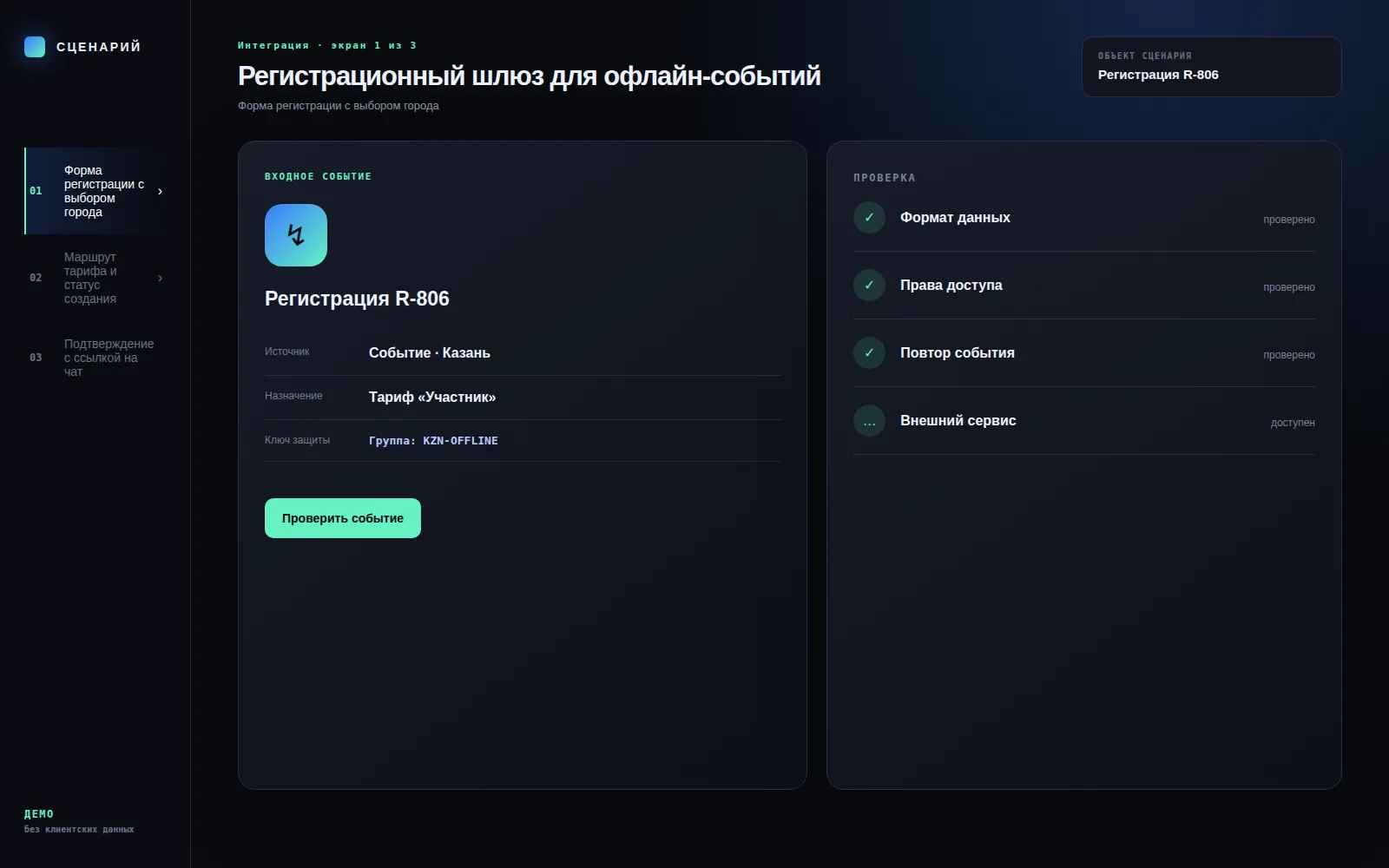This screenshot has width=1389, height=868.
Task: Click the Проверить событие button
Action: 343,518
